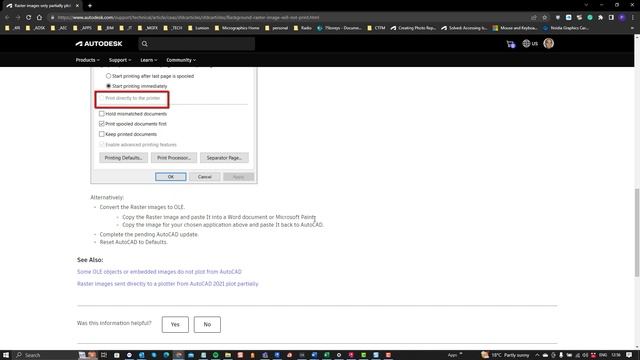Expand the Products menu

(87, 60)
